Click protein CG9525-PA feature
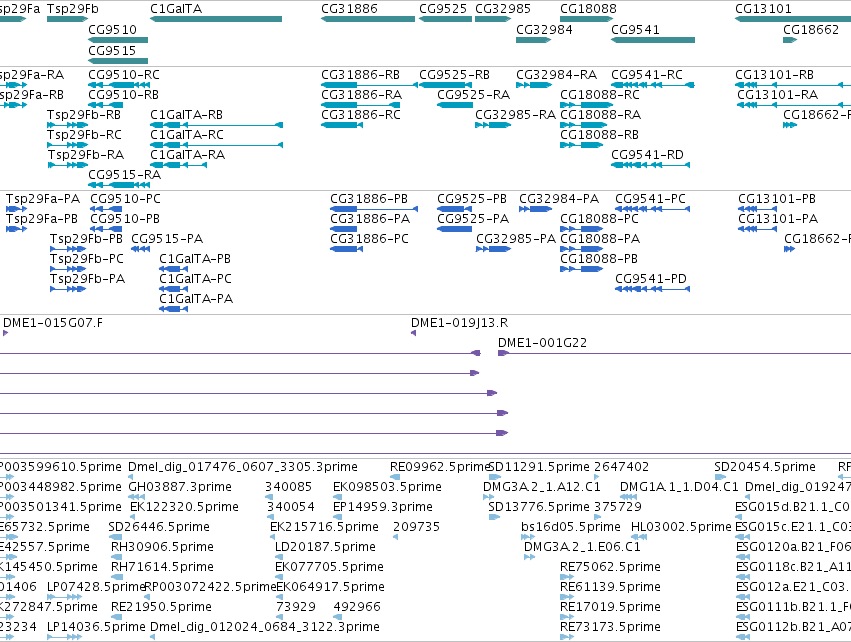This screenshot has height=642, width=851. pos(455,229)
